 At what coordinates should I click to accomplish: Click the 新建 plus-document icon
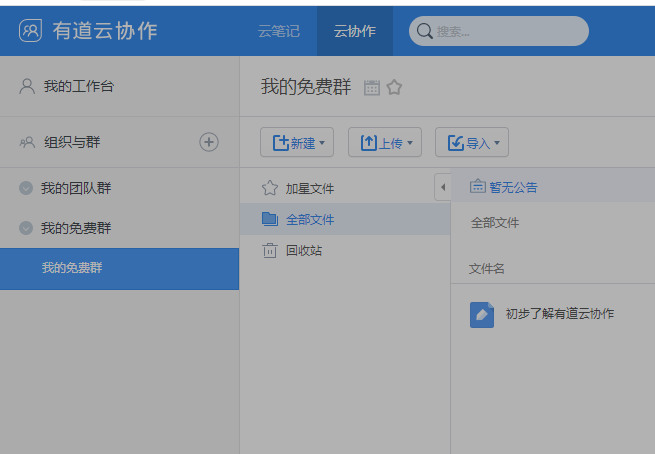281,143
